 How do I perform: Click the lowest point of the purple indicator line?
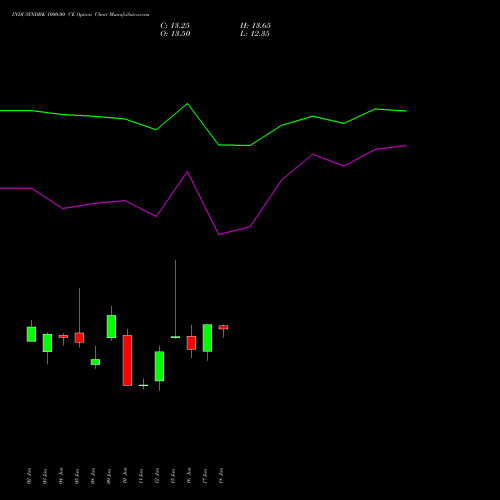click(x=219, y=234)
